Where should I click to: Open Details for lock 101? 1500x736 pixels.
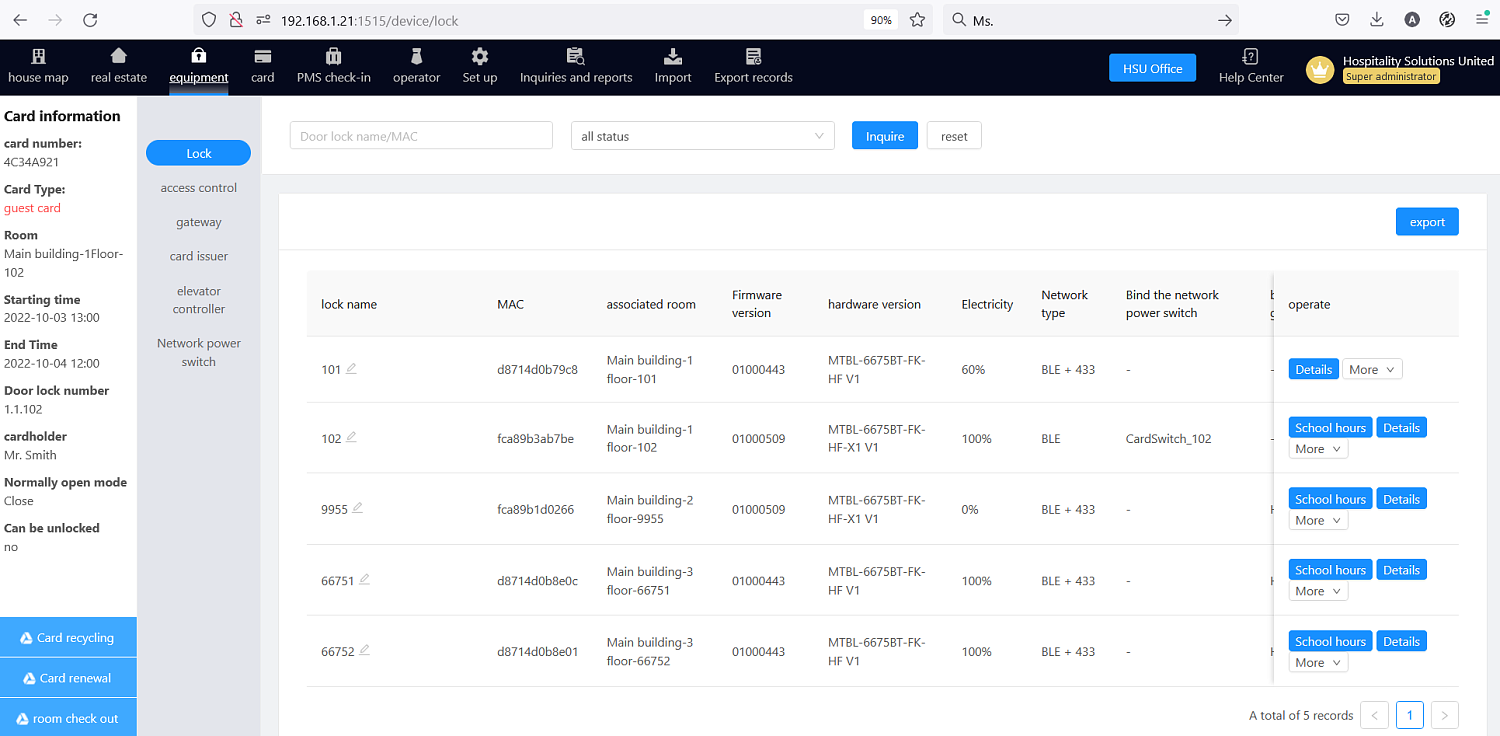click(1313, 369)
